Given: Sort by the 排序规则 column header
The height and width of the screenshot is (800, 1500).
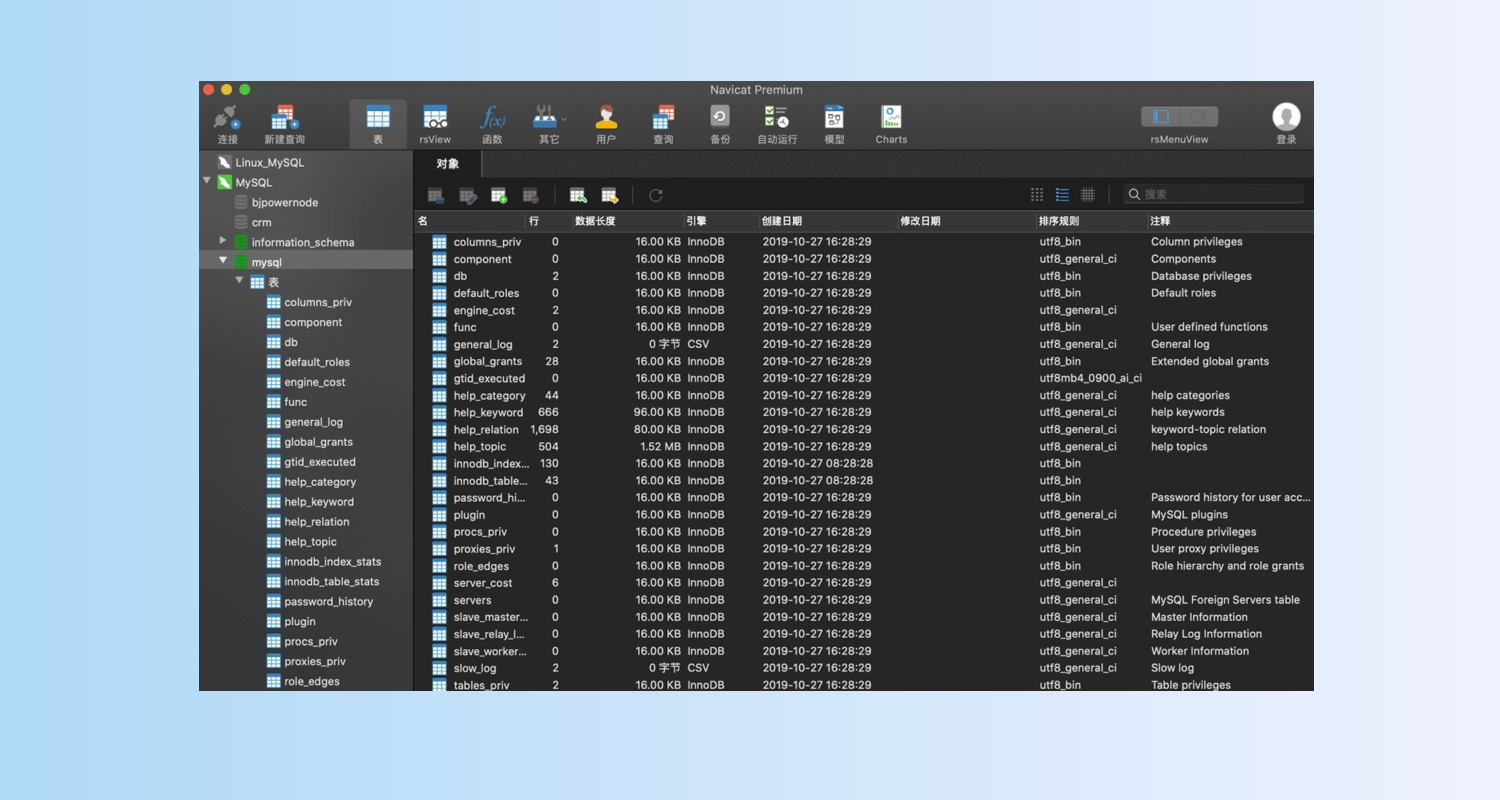Looking at the screenshot, I should coord(1091,221).
